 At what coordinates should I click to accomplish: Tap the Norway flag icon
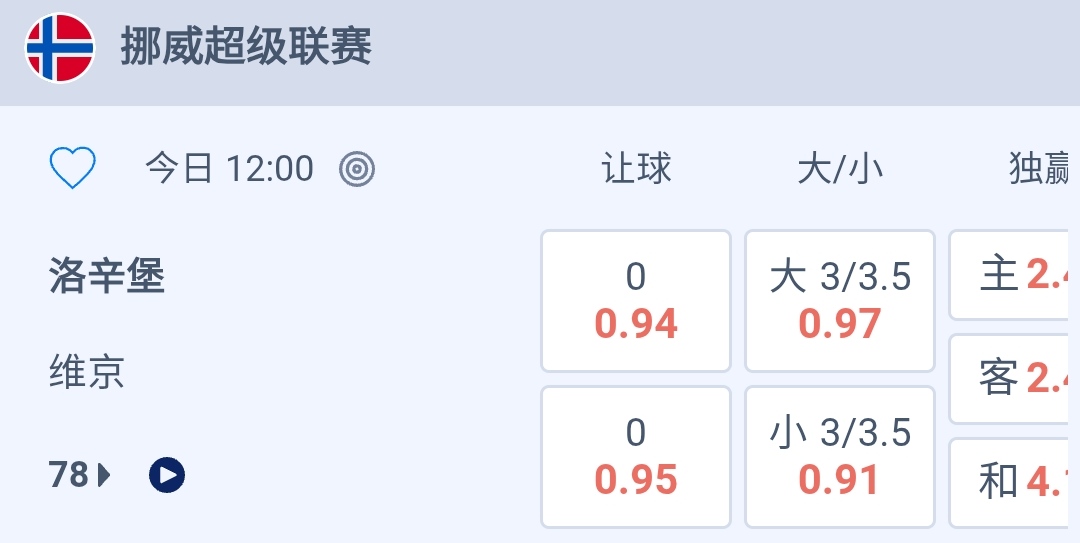(x=60, y=48)
